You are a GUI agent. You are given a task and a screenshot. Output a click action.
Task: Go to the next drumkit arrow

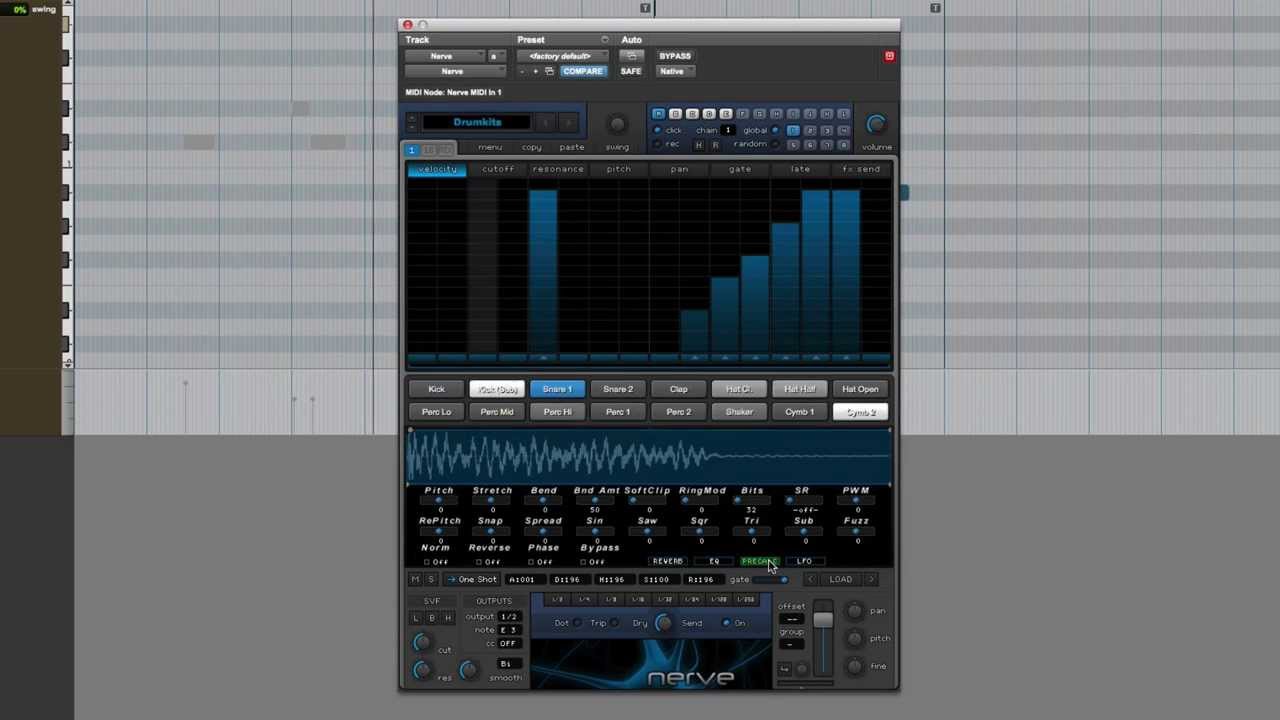(x=568, y=123)
